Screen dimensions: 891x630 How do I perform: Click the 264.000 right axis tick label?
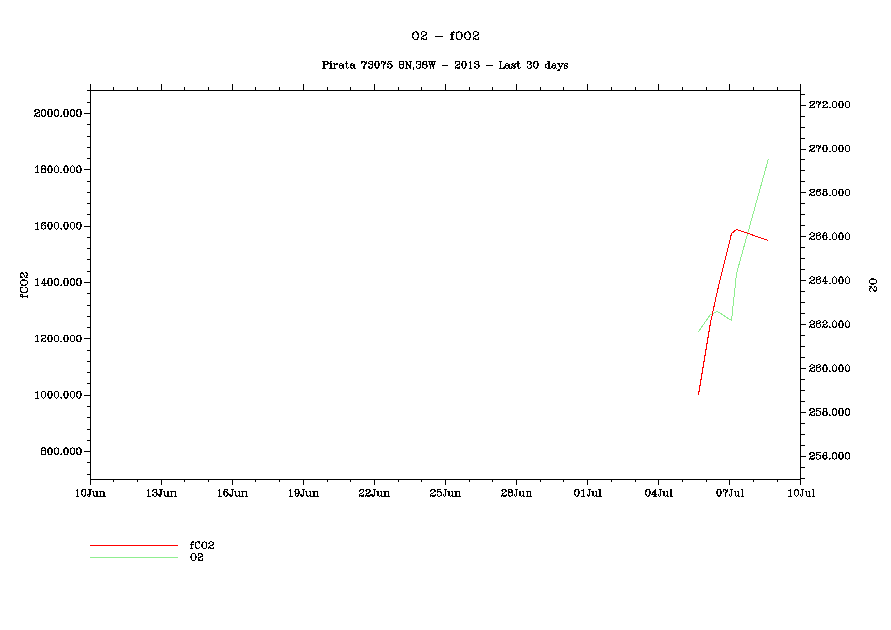[x=829, y=280]
